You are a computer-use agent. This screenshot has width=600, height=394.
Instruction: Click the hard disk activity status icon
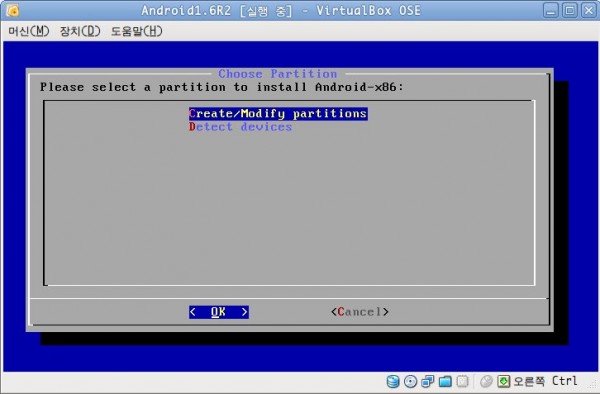[393, 381]
